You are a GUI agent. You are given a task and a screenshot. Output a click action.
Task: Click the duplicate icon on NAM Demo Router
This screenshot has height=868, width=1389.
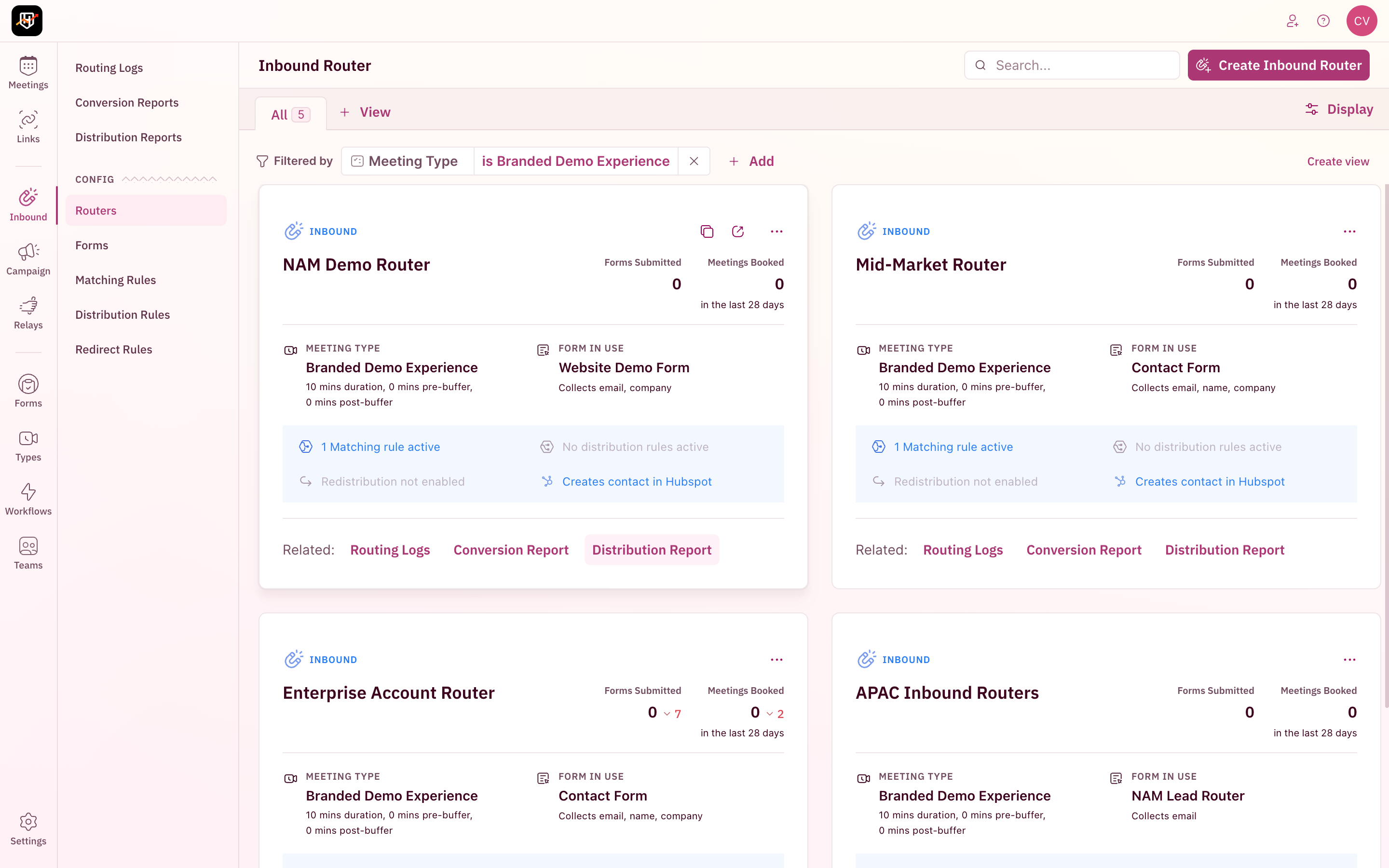click(707, 231)
